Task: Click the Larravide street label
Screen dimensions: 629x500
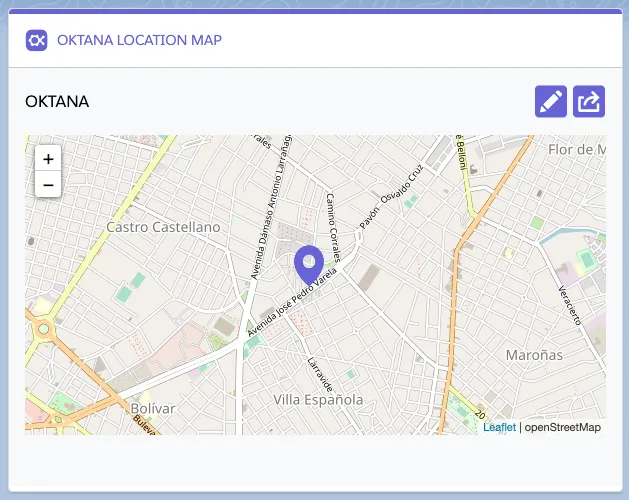Action: click(x=320, y=375)
